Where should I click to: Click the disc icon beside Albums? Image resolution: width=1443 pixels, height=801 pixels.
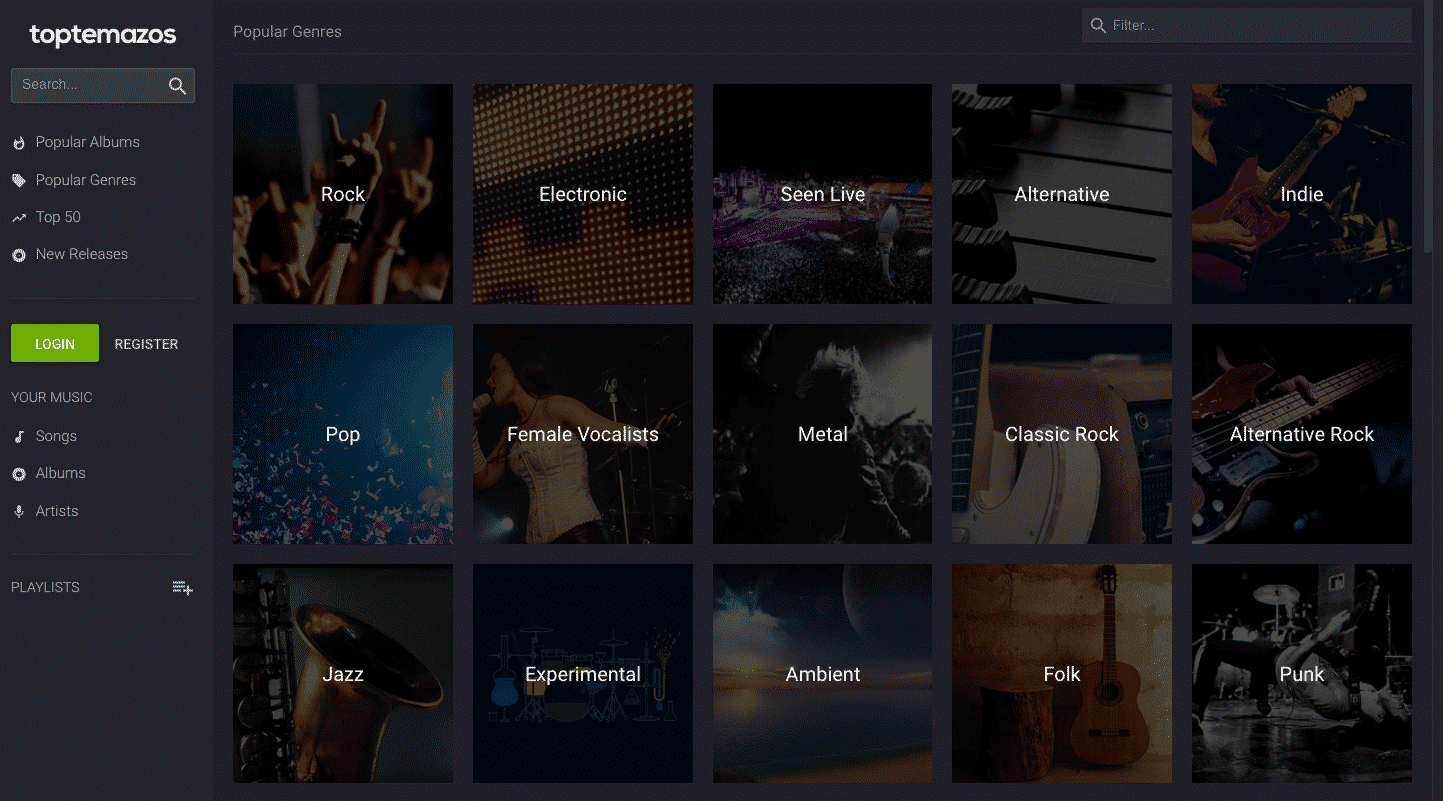pos(18,474)
